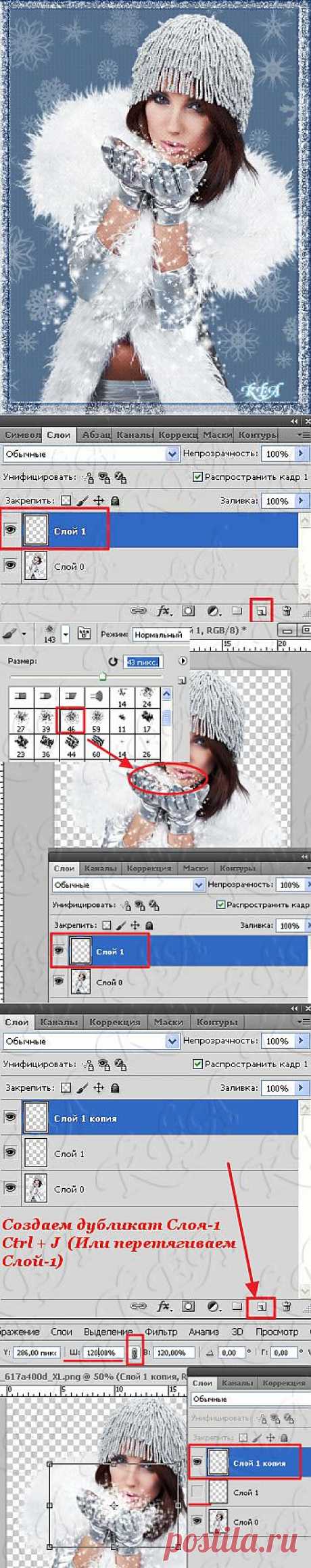Select brush preset 23
The width and height of the screenshot is (311, 1568).
pyautogui.click(x=21, y=745)
